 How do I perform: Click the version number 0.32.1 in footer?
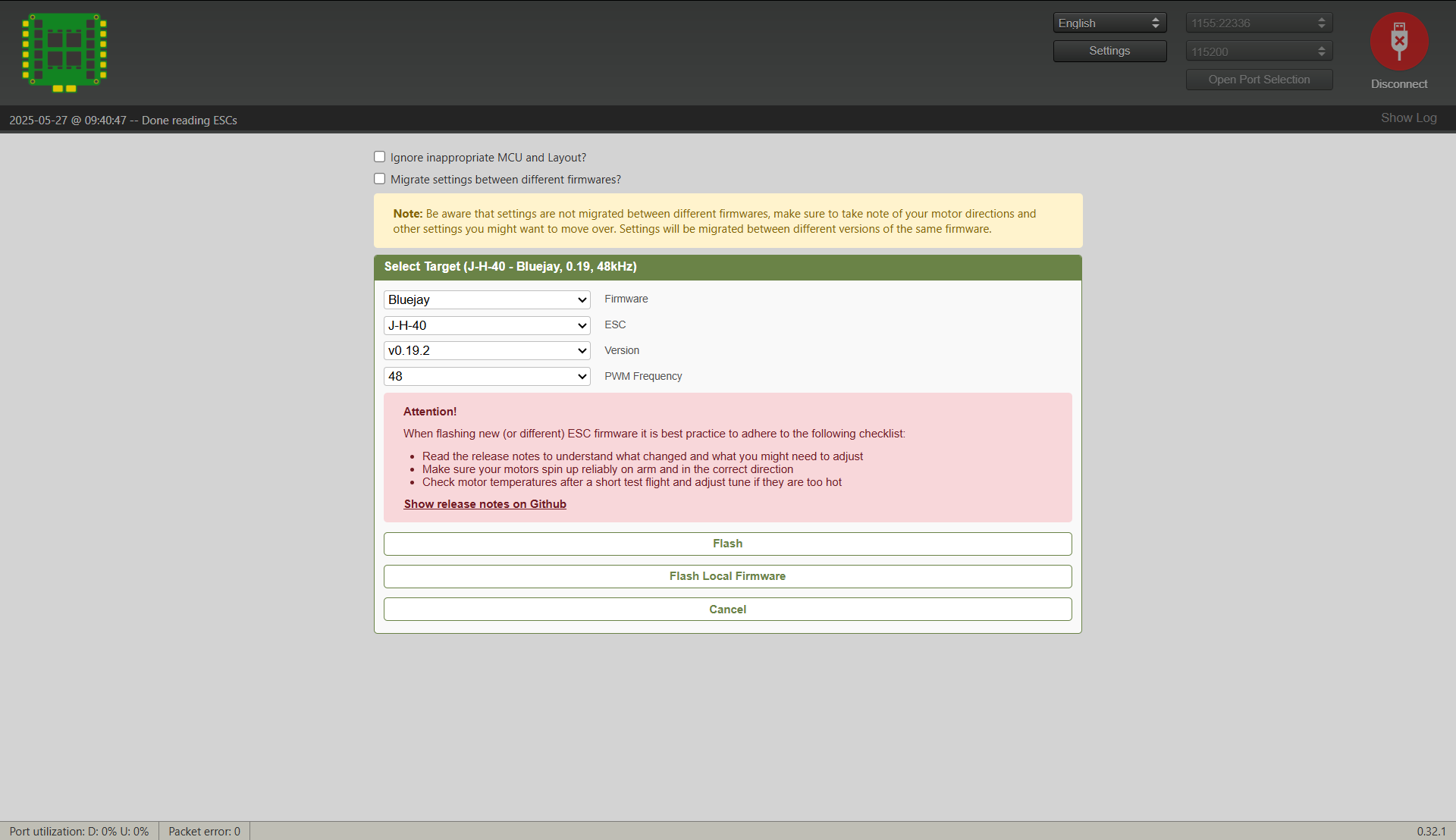[1431, 831]
